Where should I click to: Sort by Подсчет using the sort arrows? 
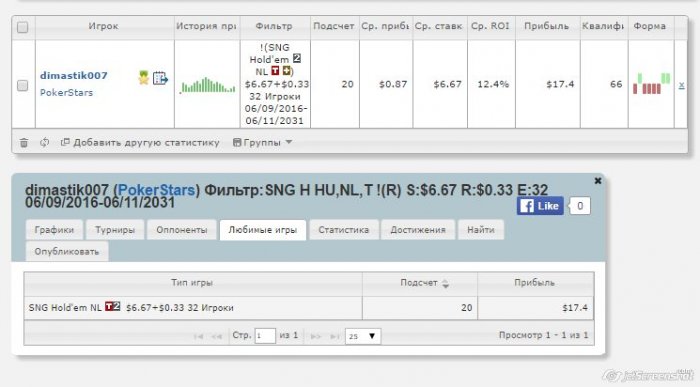(x=445, y=283)
